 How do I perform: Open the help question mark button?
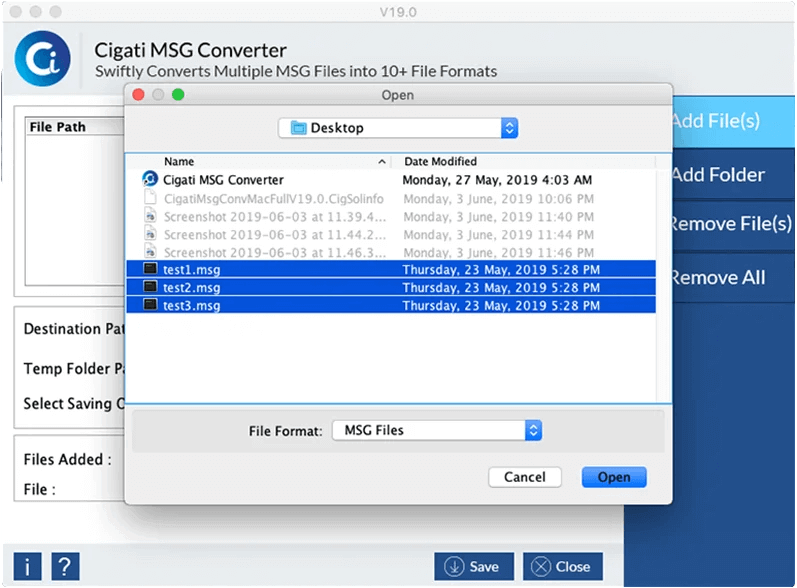(x=65, y=566)
